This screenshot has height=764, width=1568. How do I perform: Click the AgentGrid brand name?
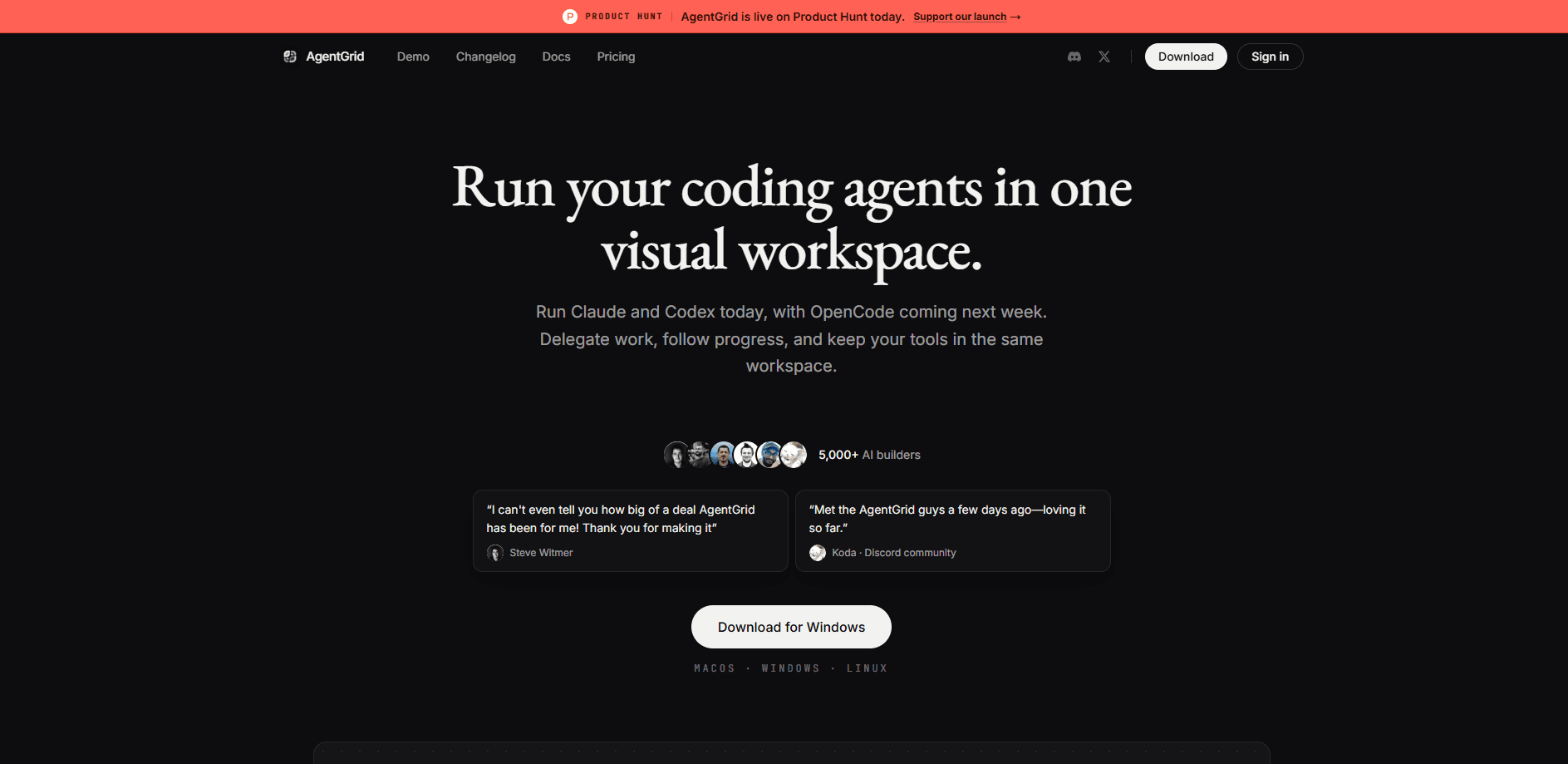tap(335, 57)
